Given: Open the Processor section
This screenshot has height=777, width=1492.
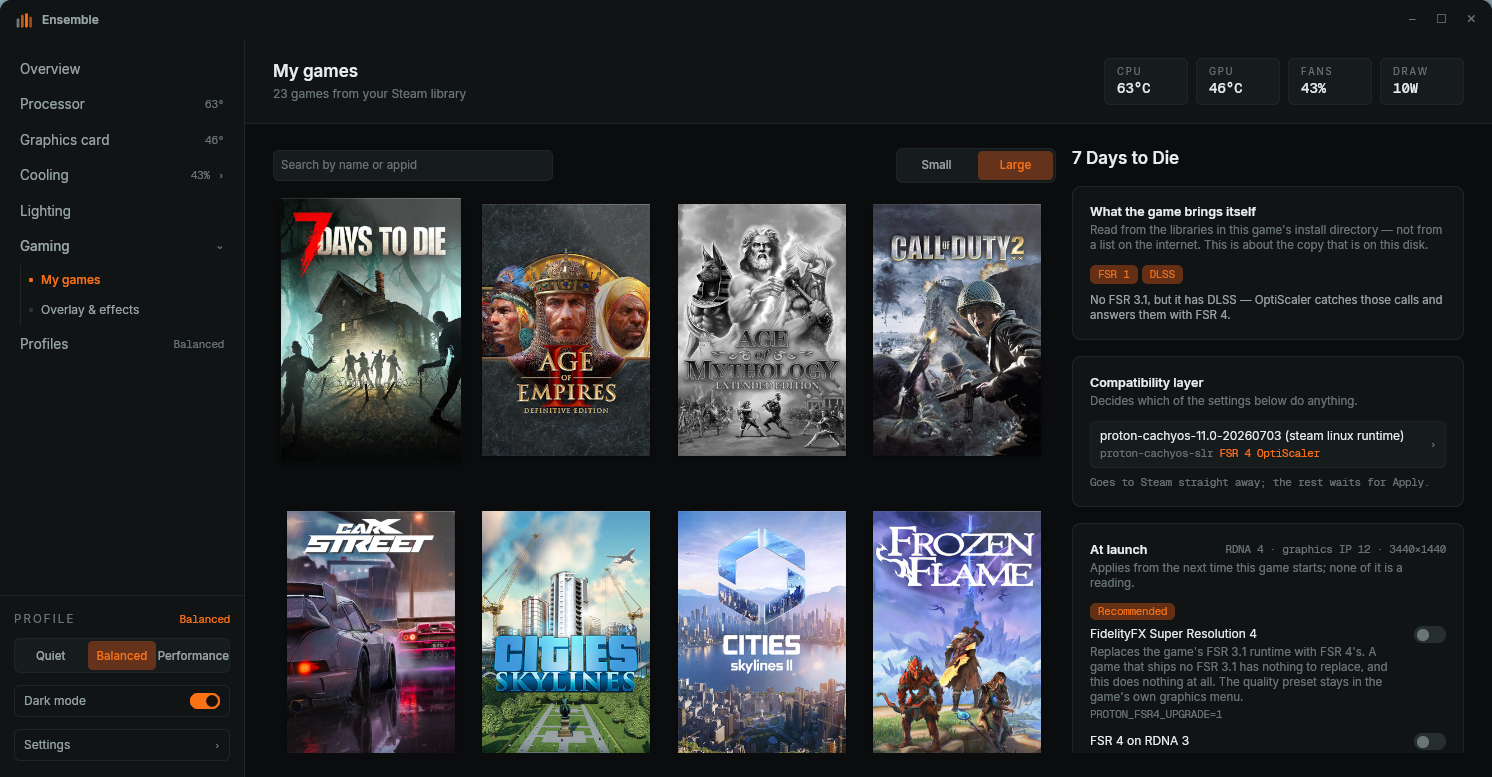Looking at the screenshot, I should tap(122, 104).
